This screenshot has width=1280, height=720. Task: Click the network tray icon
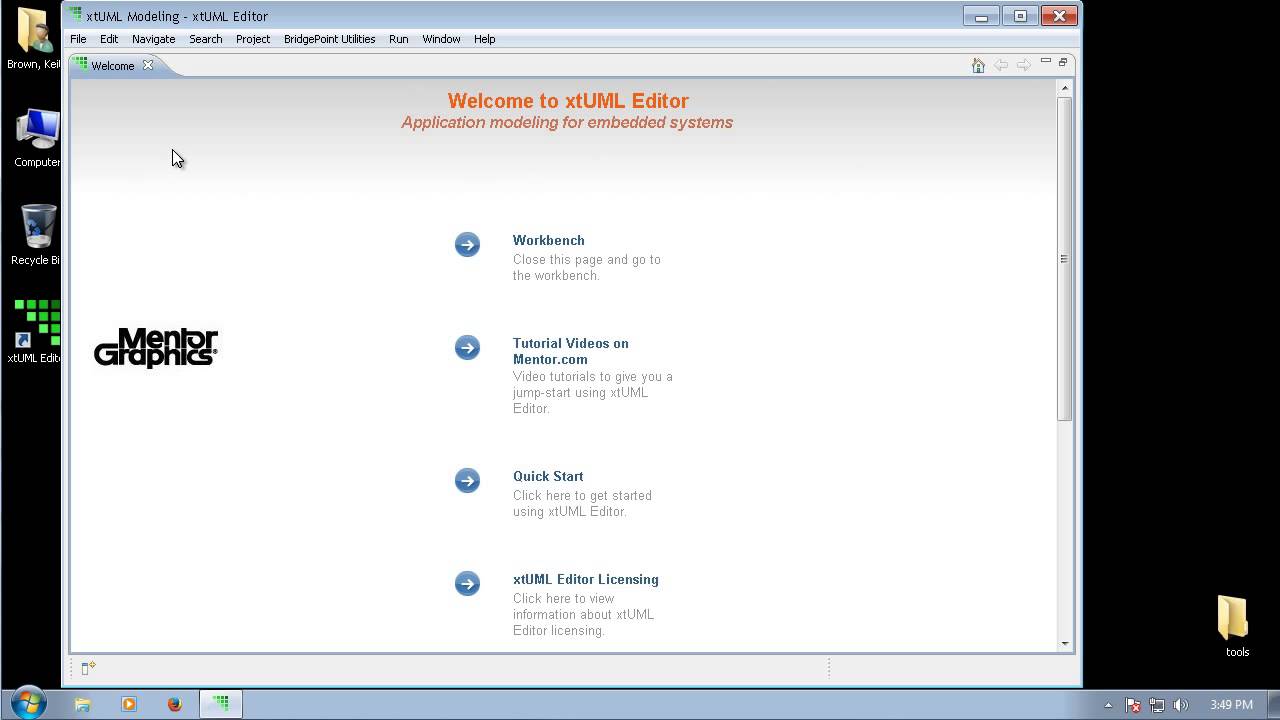click(1157, 705)
